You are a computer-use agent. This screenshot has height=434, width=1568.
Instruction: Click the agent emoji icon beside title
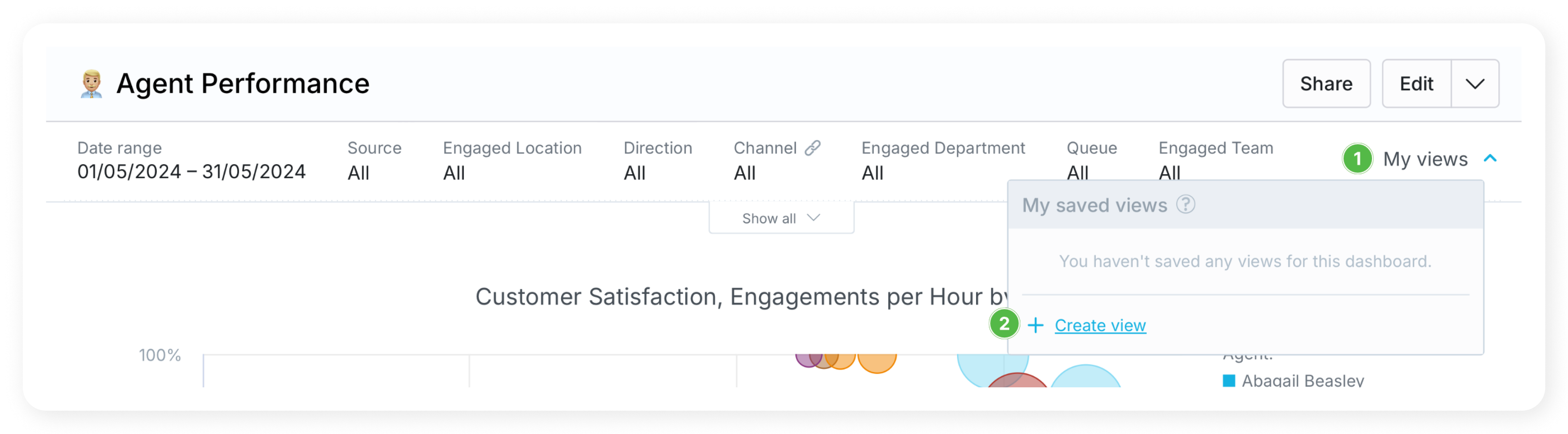(x=91, y=84)
